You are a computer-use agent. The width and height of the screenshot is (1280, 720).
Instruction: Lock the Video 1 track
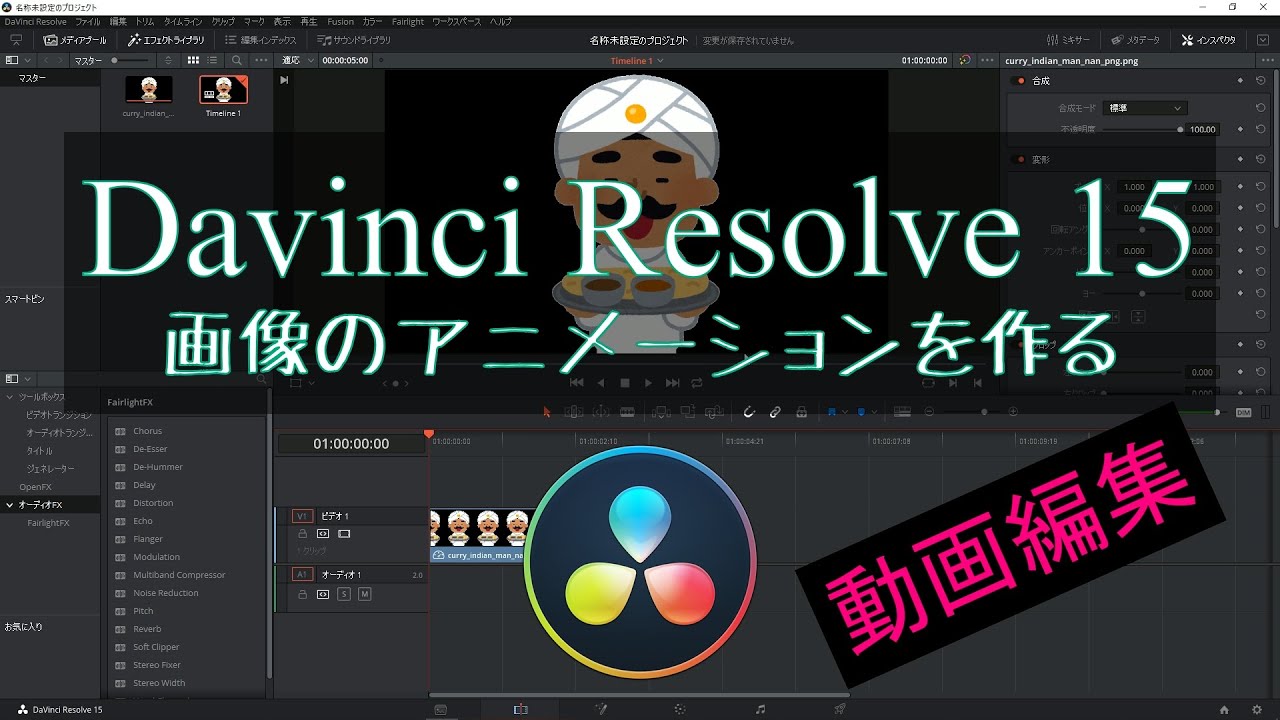click(x=302, y=534)
